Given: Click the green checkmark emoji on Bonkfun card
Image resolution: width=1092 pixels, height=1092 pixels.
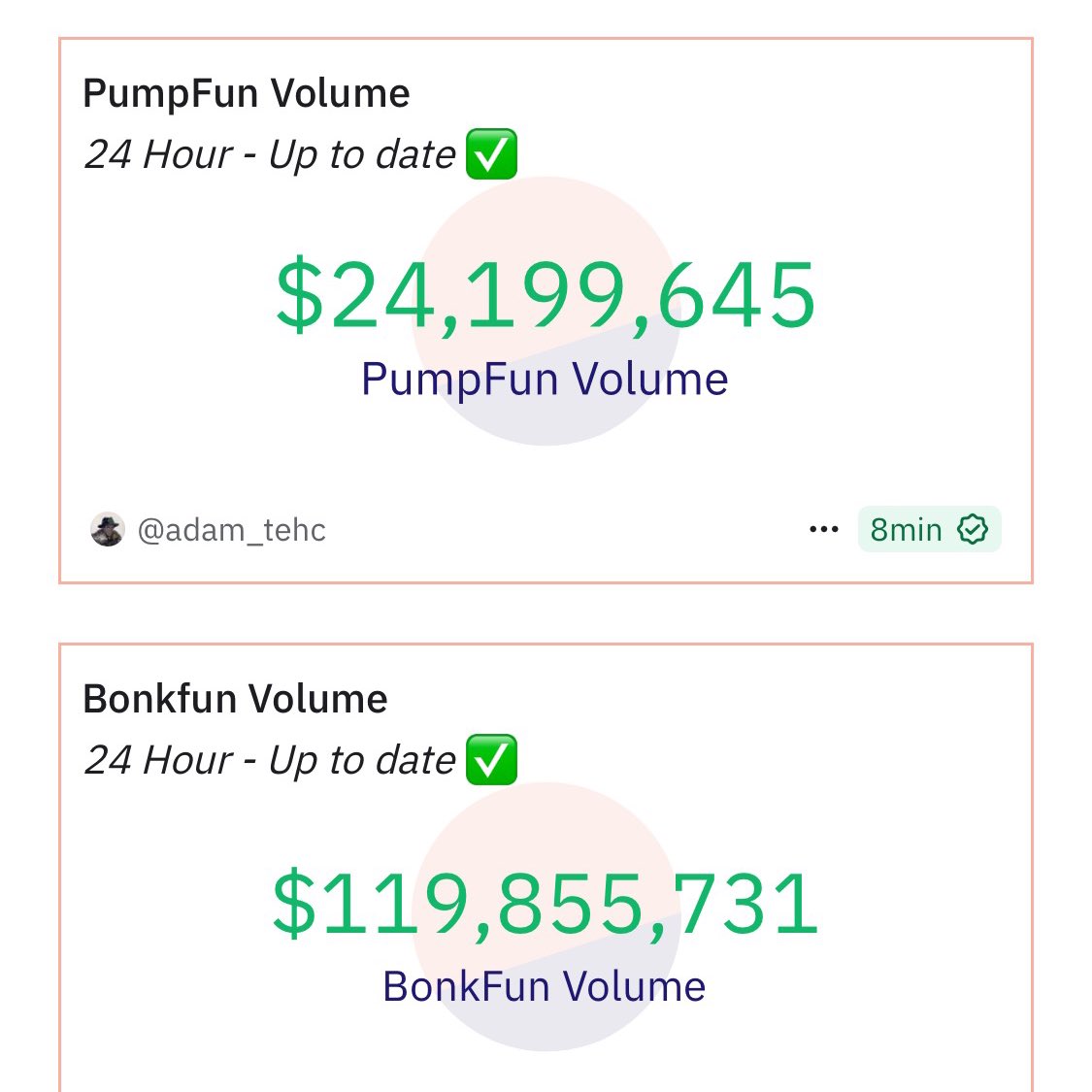Looking at the screenshot, I should 492,759.
